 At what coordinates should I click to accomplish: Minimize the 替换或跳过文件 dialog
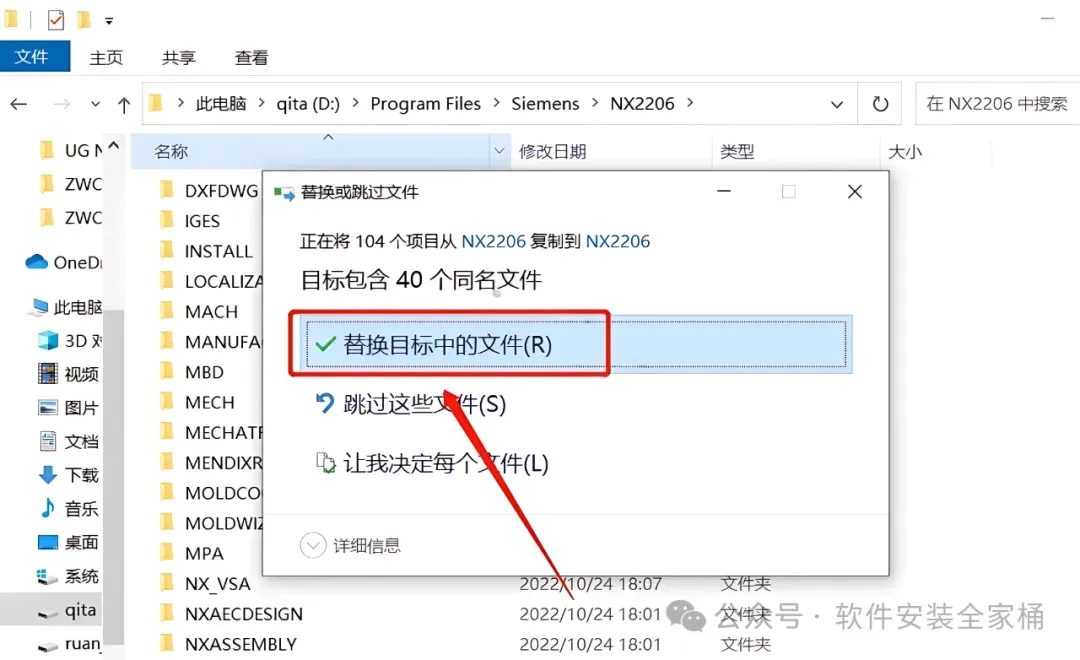click(x=724, y=191)
